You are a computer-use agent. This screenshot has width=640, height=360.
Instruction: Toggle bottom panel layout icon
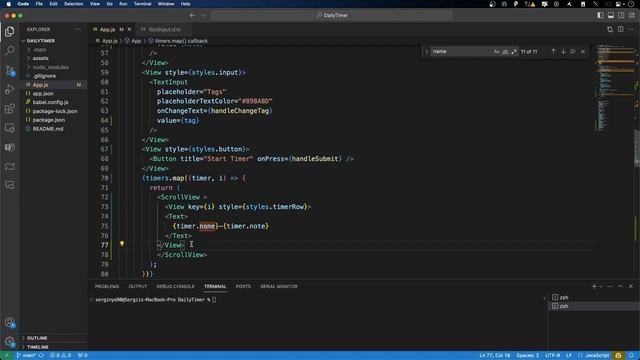(611, 15)
